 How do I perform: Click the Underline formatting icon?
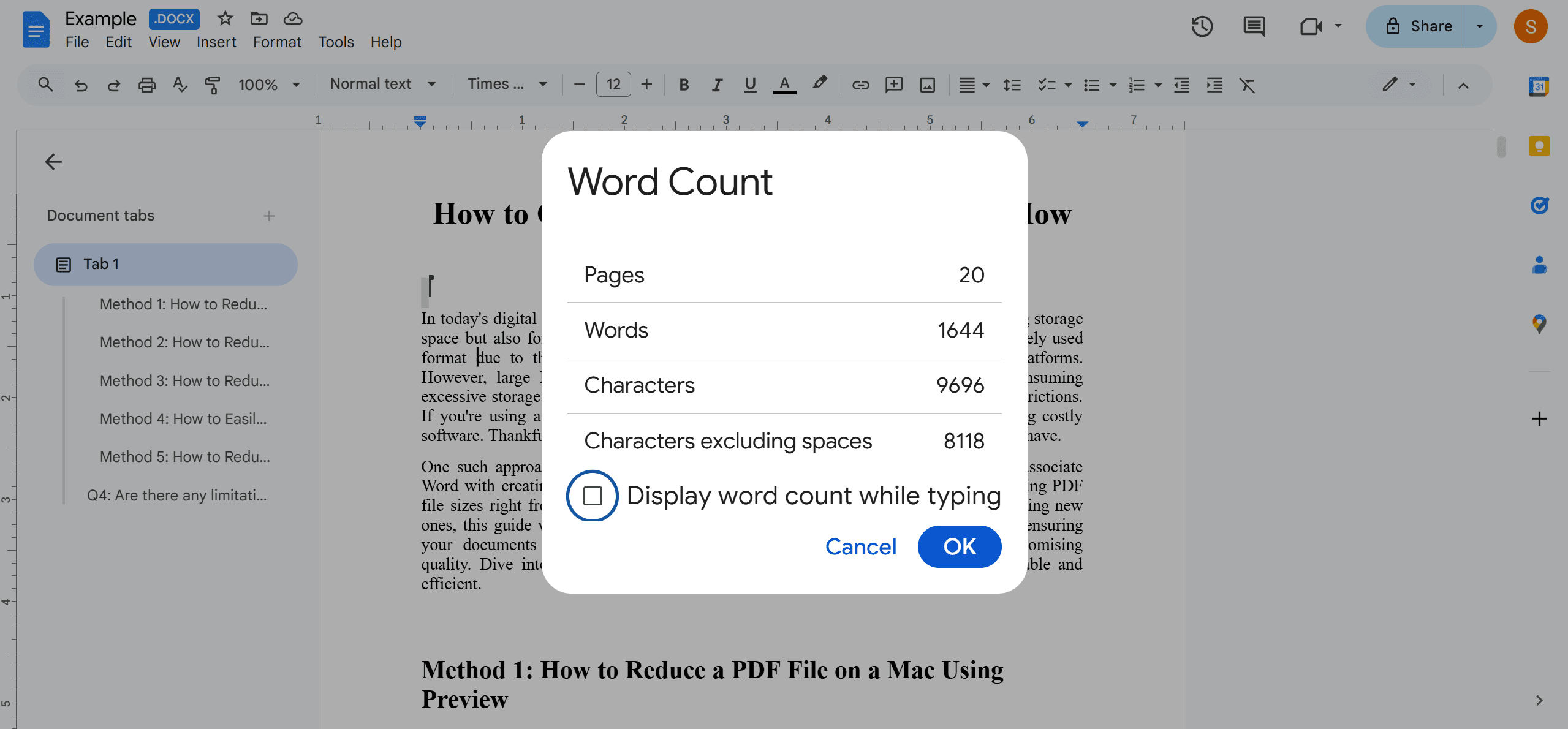click(750, 84)
